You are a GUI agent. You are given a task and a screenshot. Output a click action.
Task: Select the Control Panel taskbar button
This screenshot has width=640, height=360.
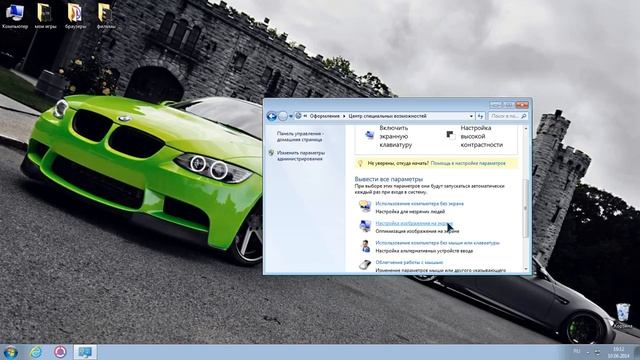pos(85,352)
